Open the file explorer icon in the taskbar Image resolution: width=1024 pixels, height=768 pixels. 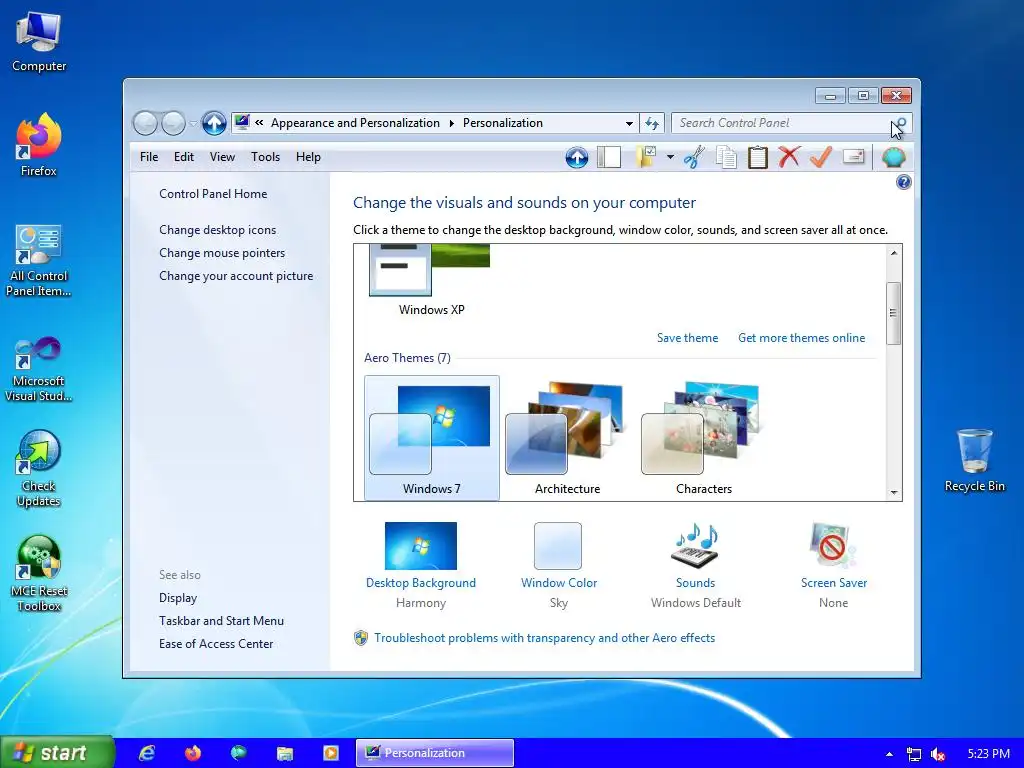coord(285,753)
